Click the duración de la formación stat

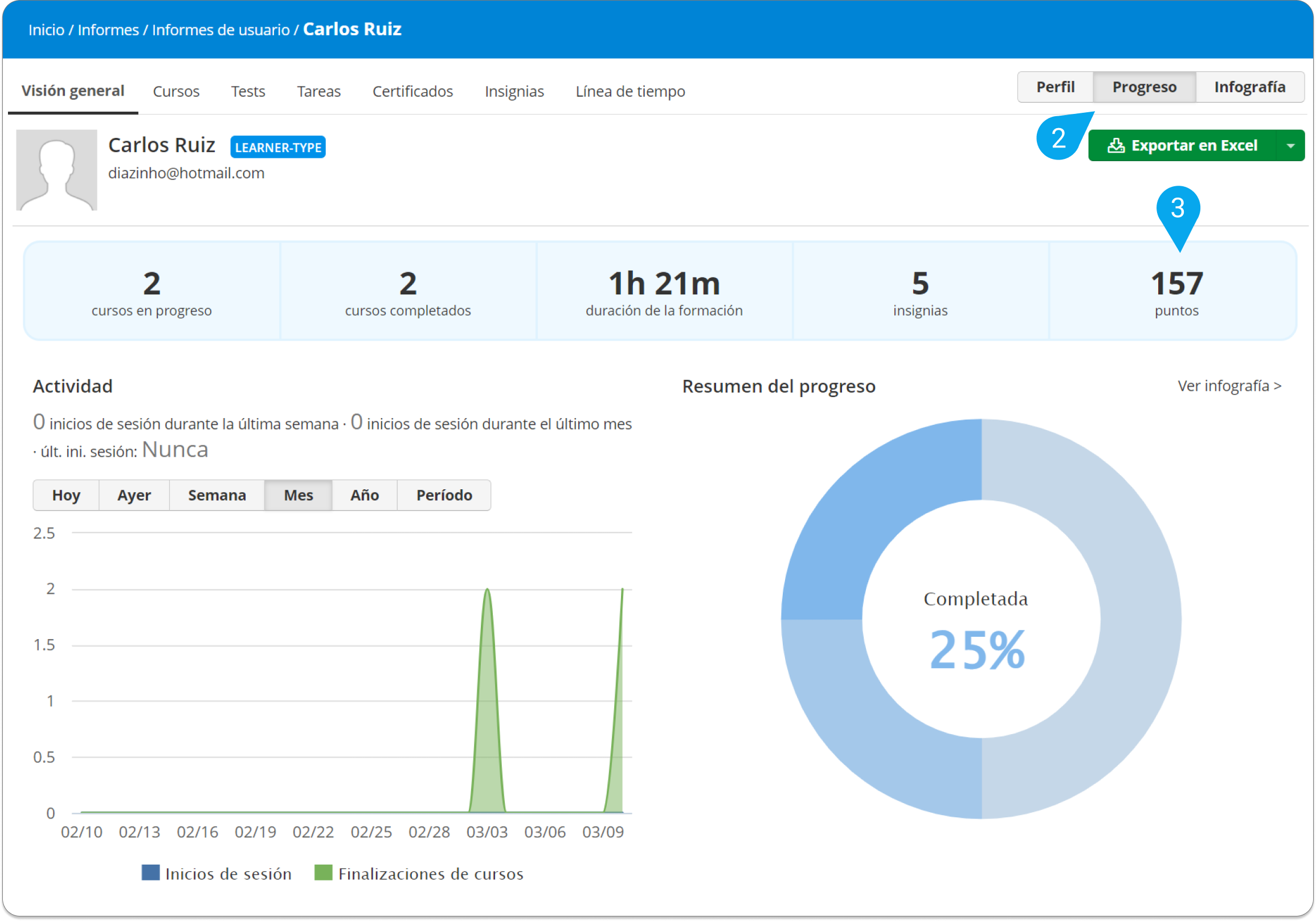point(664,292)
